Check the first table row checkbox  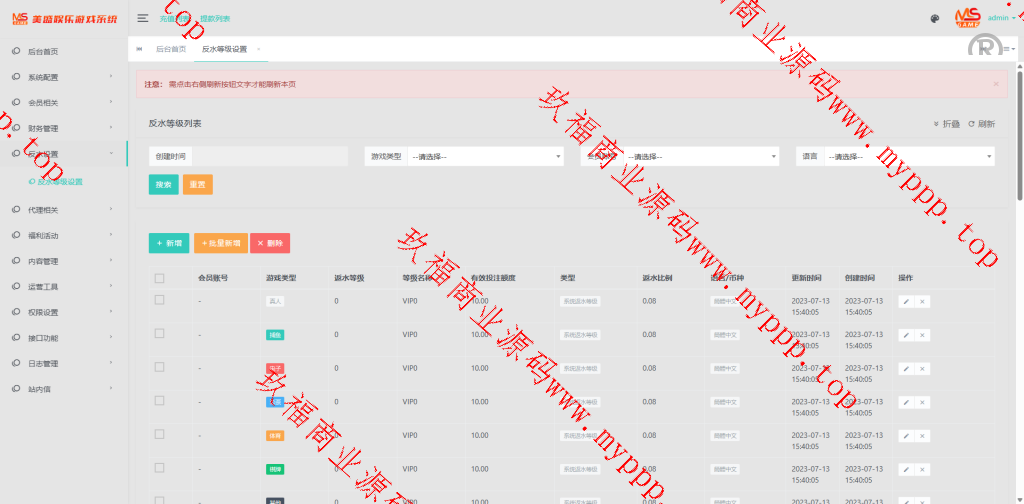click(159, 300)
